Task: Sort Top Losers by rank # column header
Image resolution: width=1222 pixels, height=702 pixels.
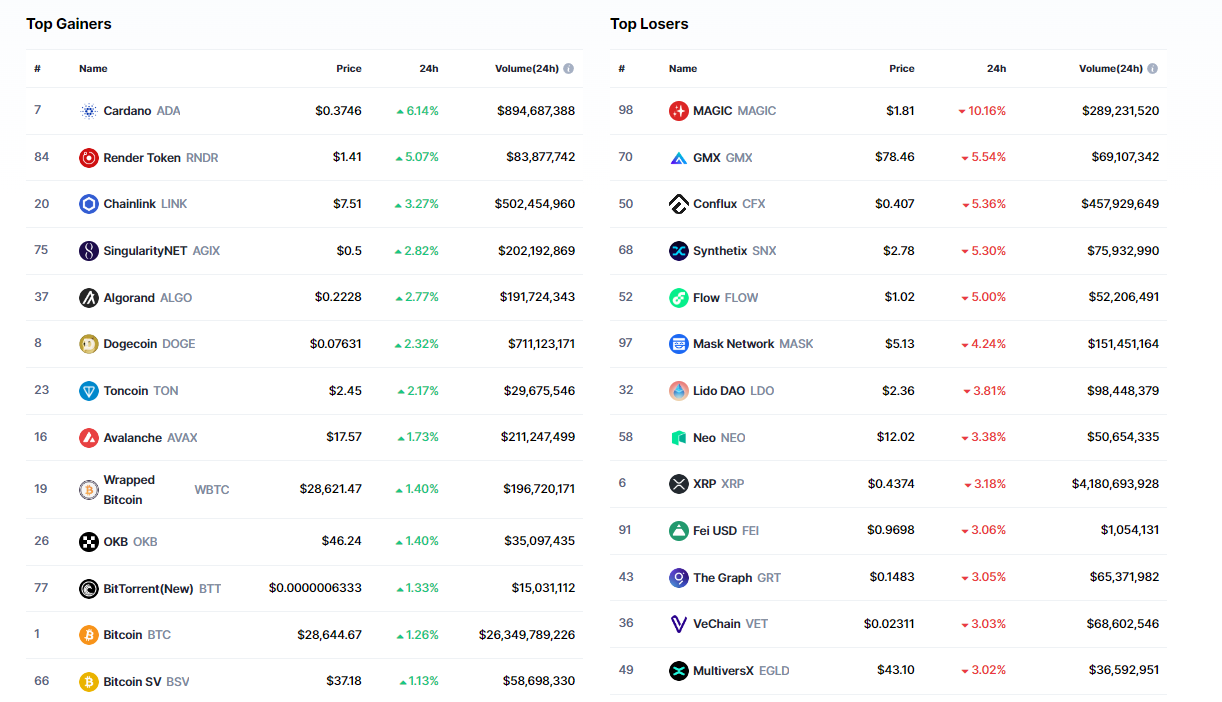Action: coord(621,69)
